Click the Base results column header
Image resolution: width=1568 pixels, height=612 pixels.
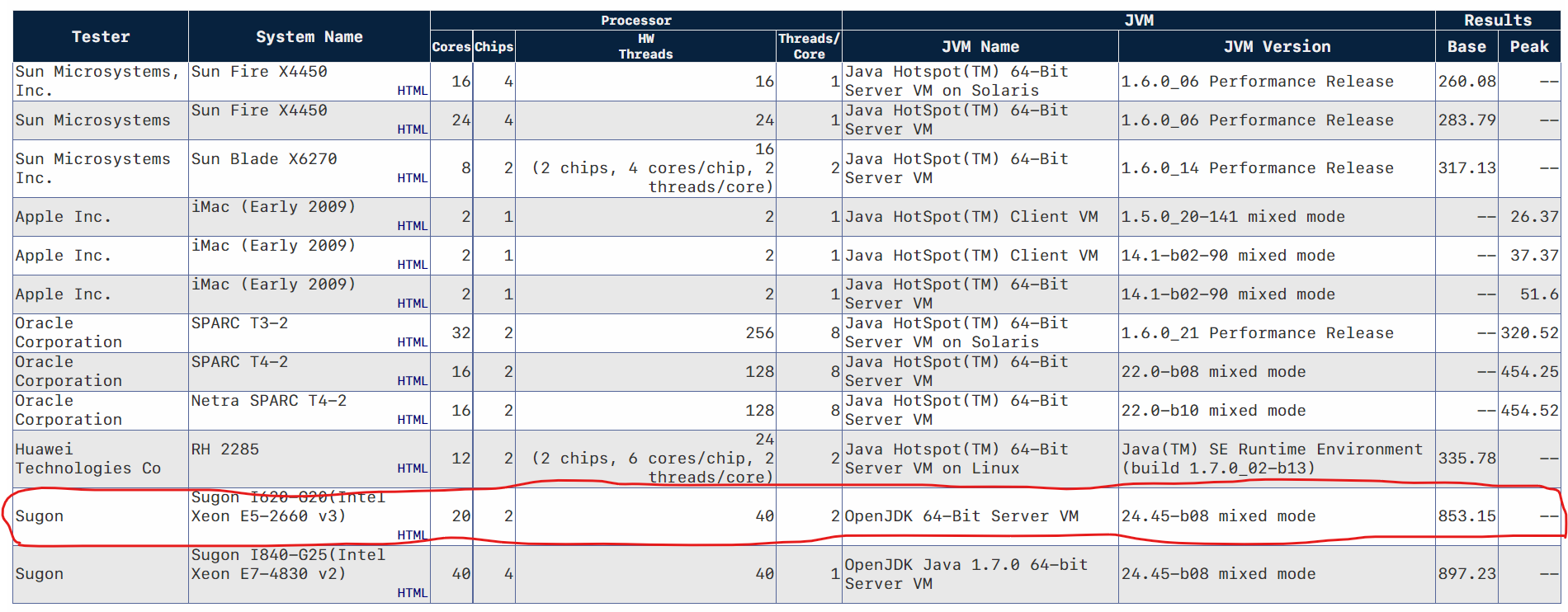tap(1466, 47)
